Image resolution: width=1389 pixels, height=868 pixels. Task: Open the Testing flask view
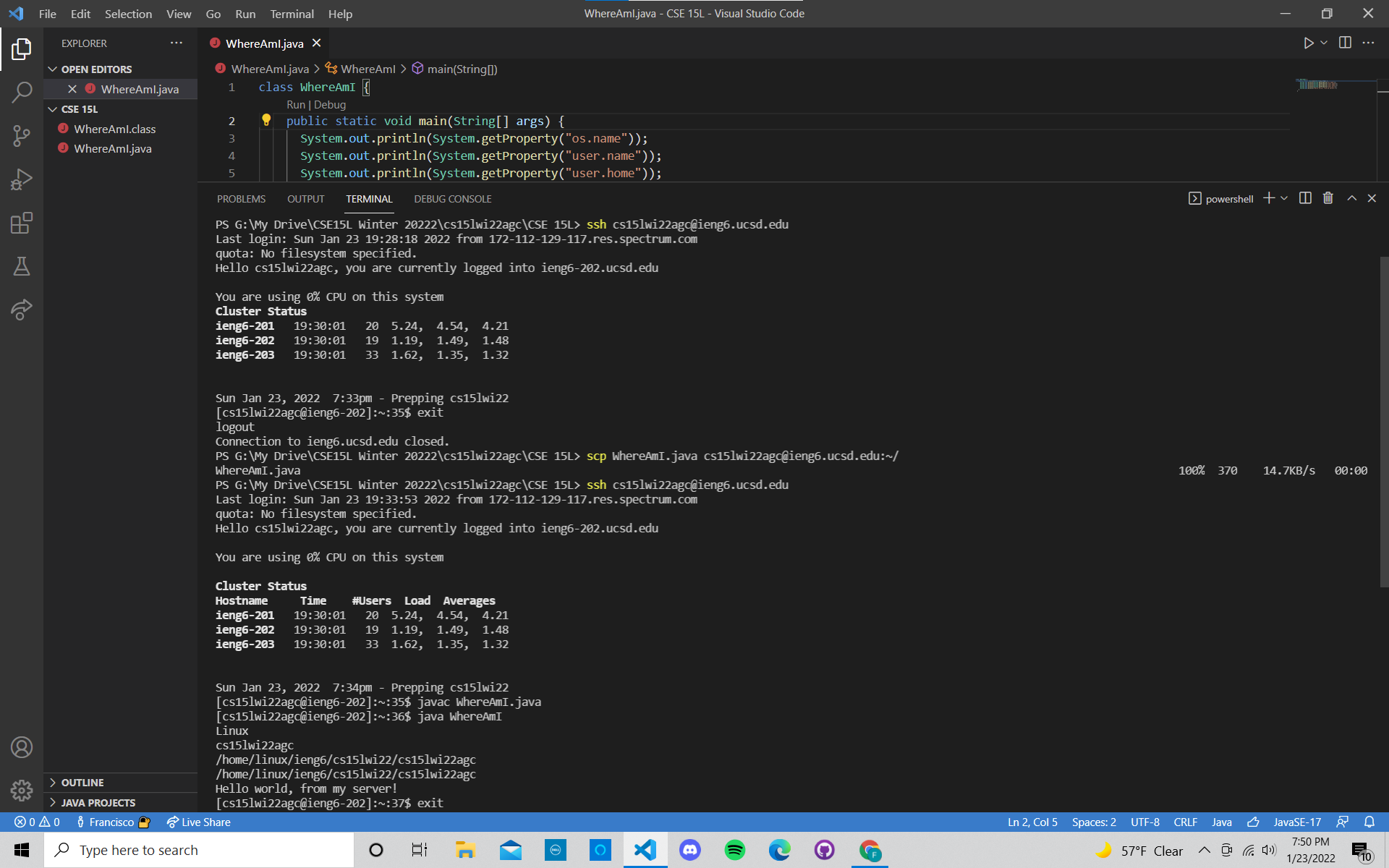click(x=22, y=266)
